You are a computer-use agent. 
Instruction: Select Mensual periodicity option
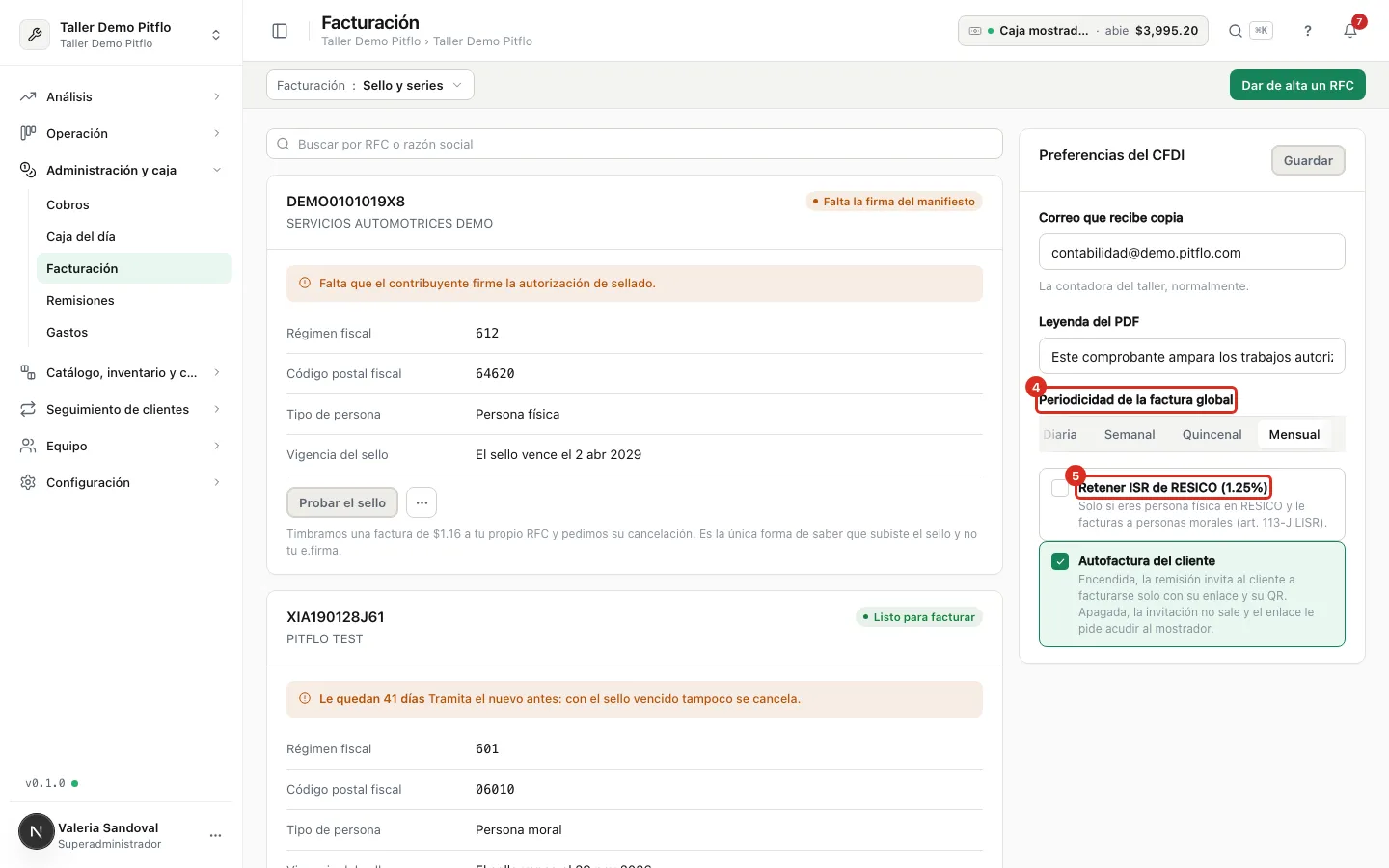click(x=1294, y=435)
